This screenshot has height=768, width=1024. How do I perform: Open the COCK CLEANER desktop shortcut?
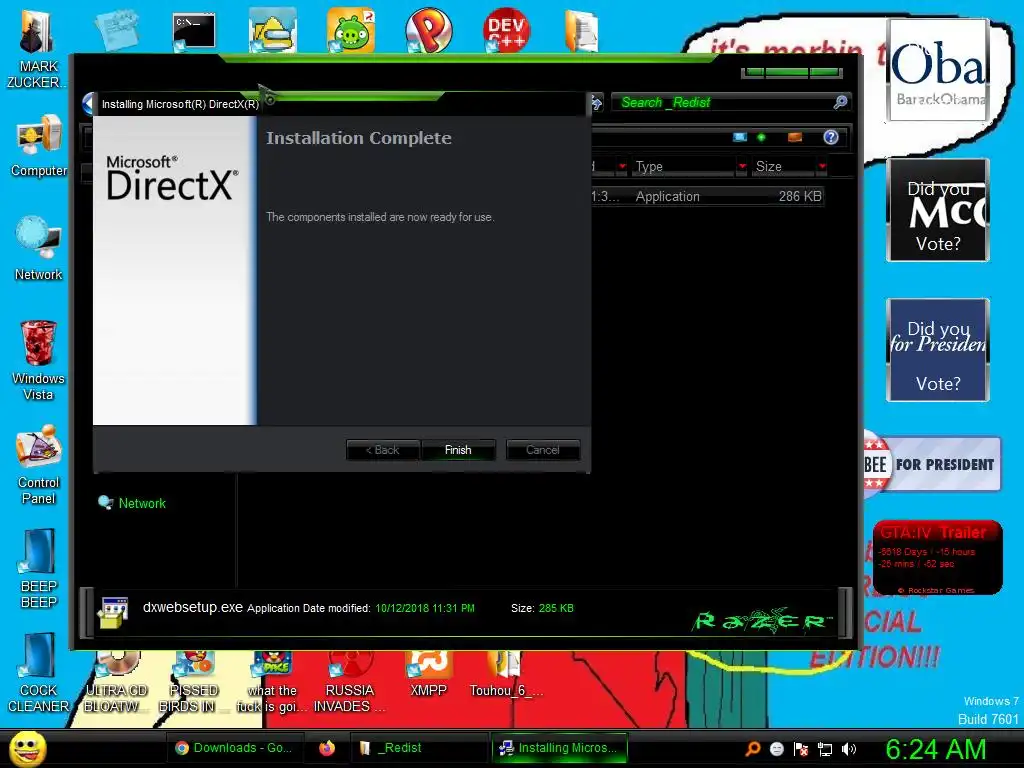39,673
